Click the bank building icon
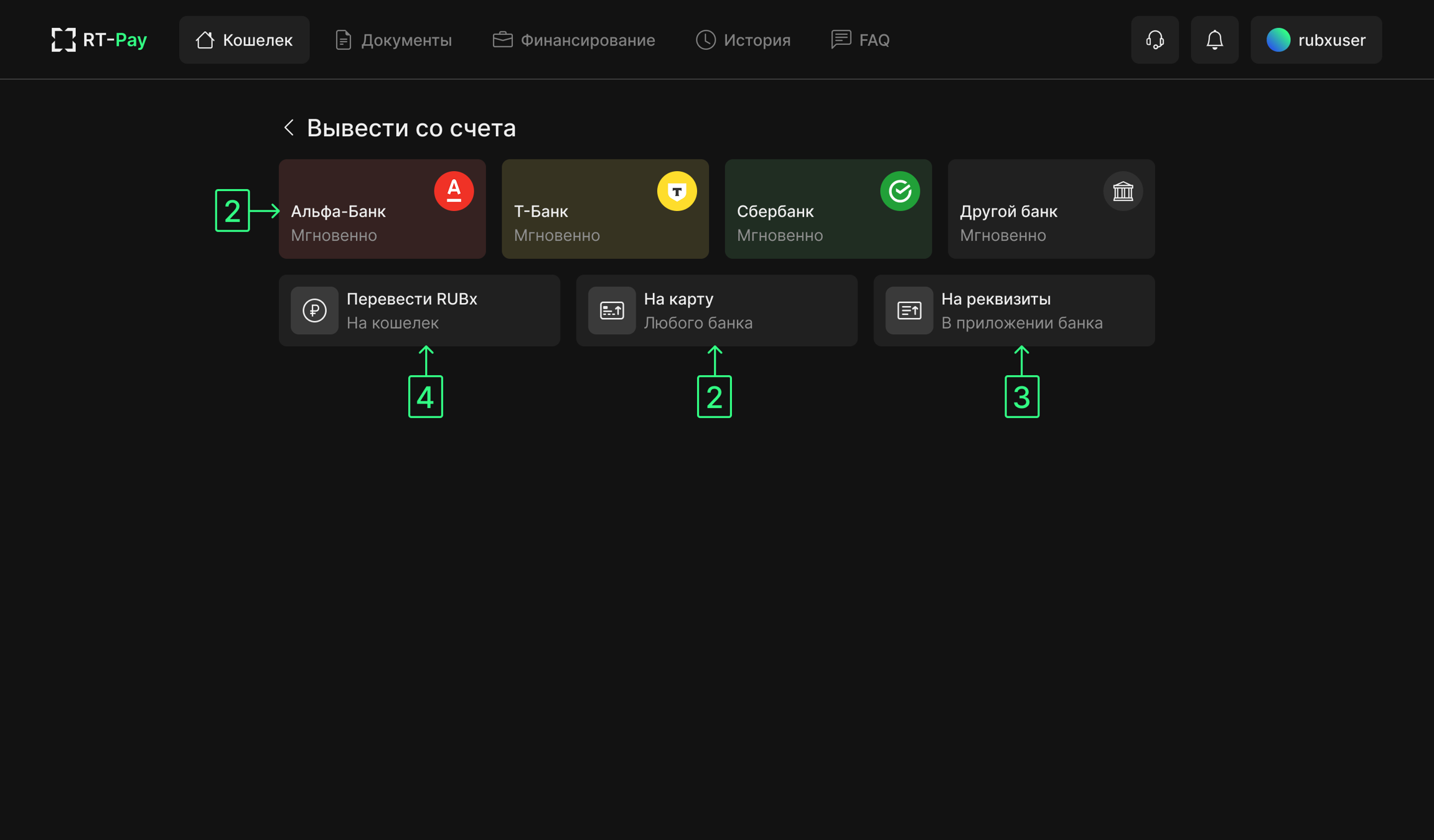1434x840 pixels. tap(1123, 191)
